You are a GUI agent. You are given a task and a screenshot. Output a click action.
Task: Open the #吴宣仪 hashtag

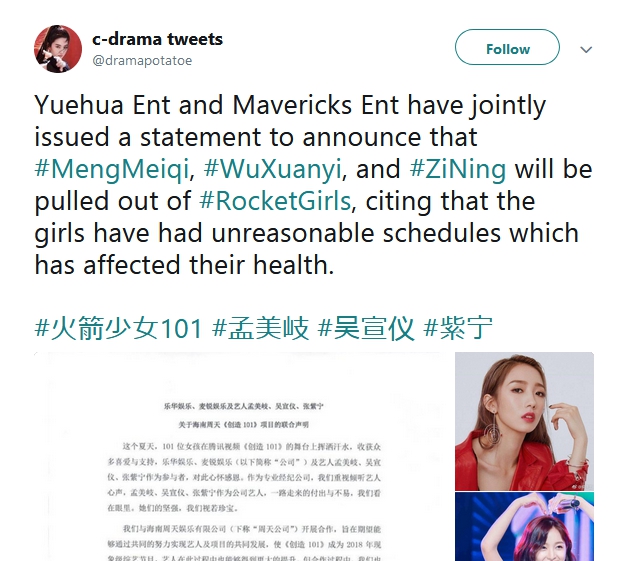[x=366, y=328]
